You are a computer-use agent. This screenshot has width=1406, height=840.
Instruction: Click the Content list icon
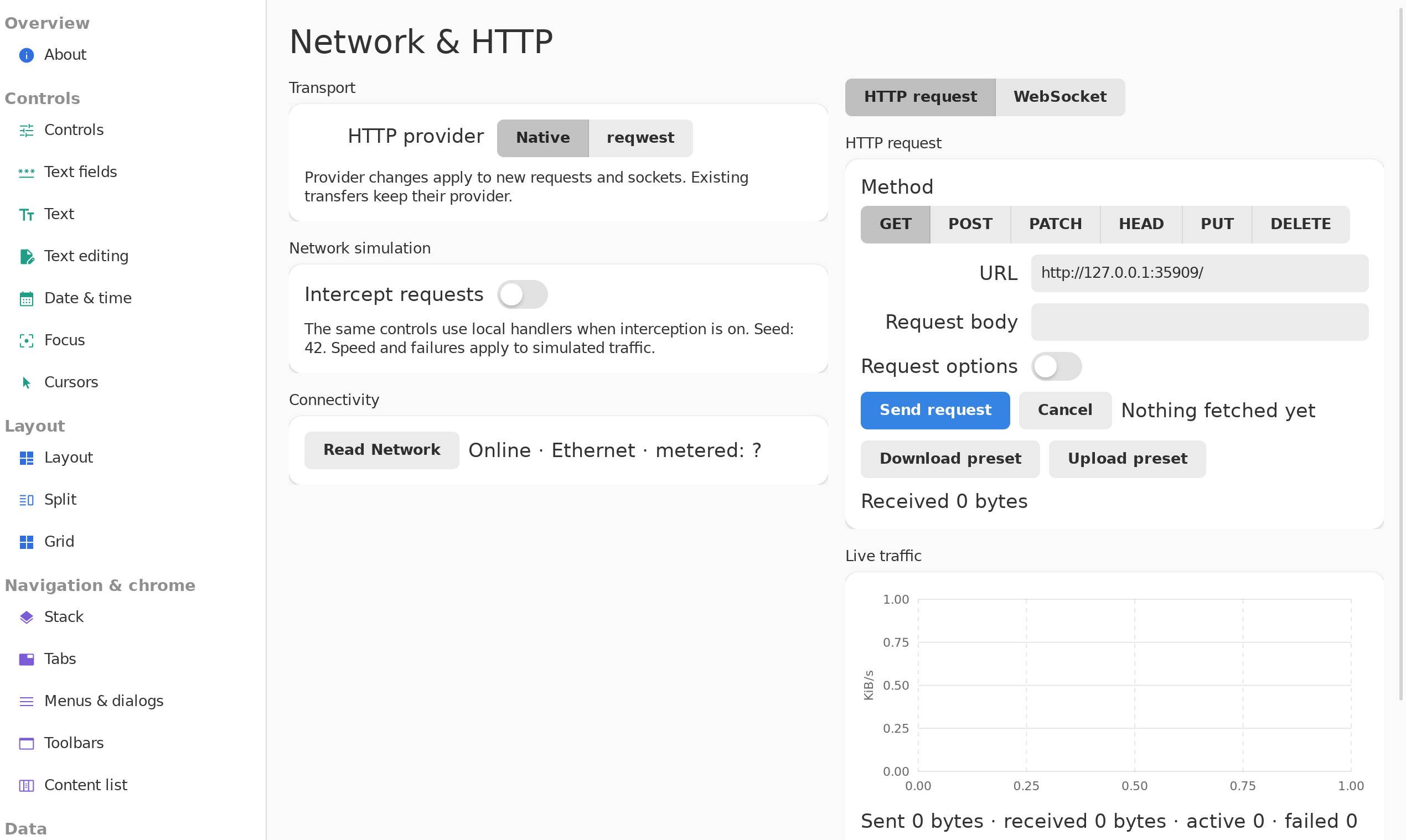[27, 785]
